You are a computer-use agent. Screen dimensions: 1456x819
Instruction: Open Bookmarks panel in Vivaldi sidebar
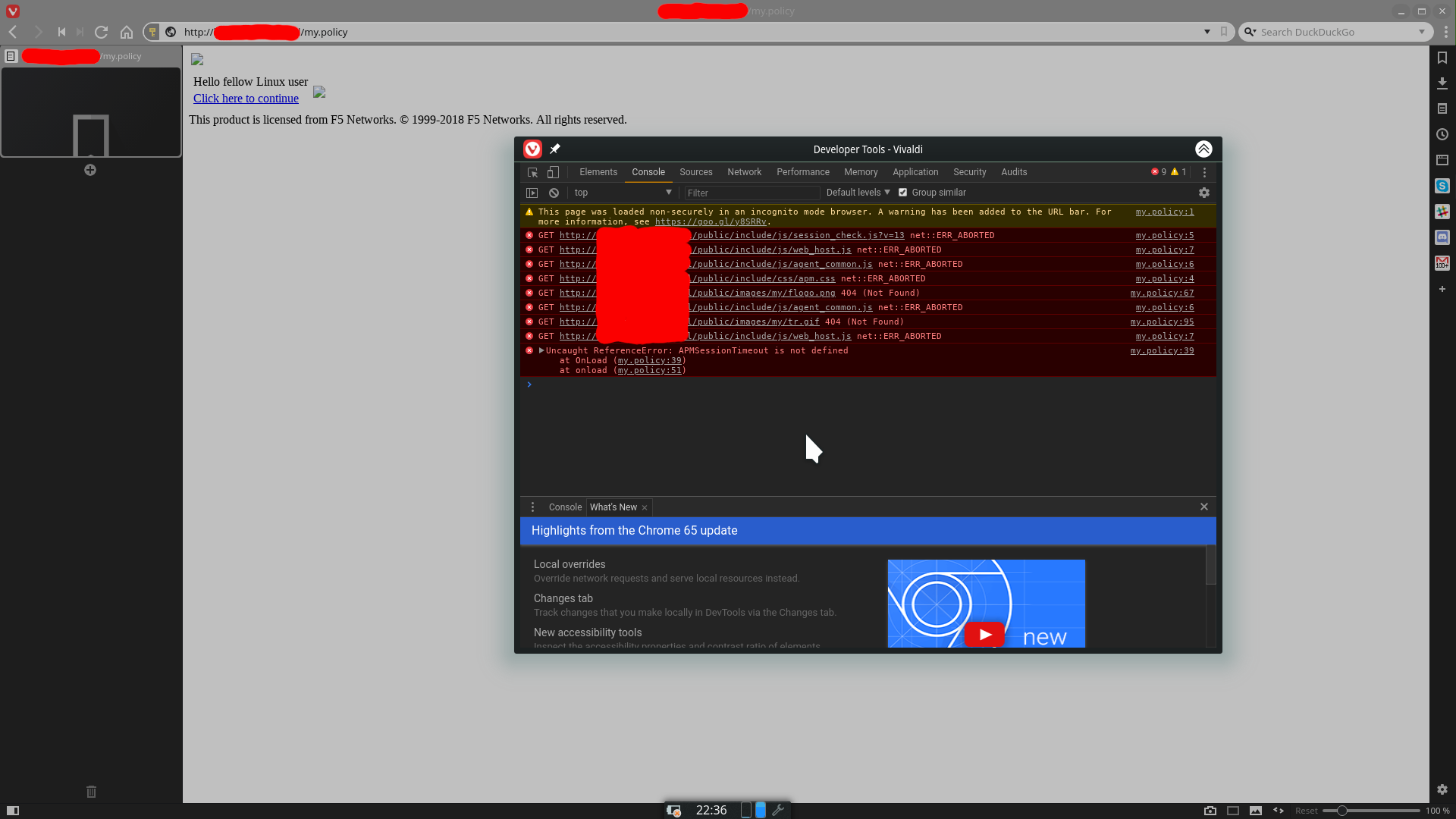click(1442, 58)
